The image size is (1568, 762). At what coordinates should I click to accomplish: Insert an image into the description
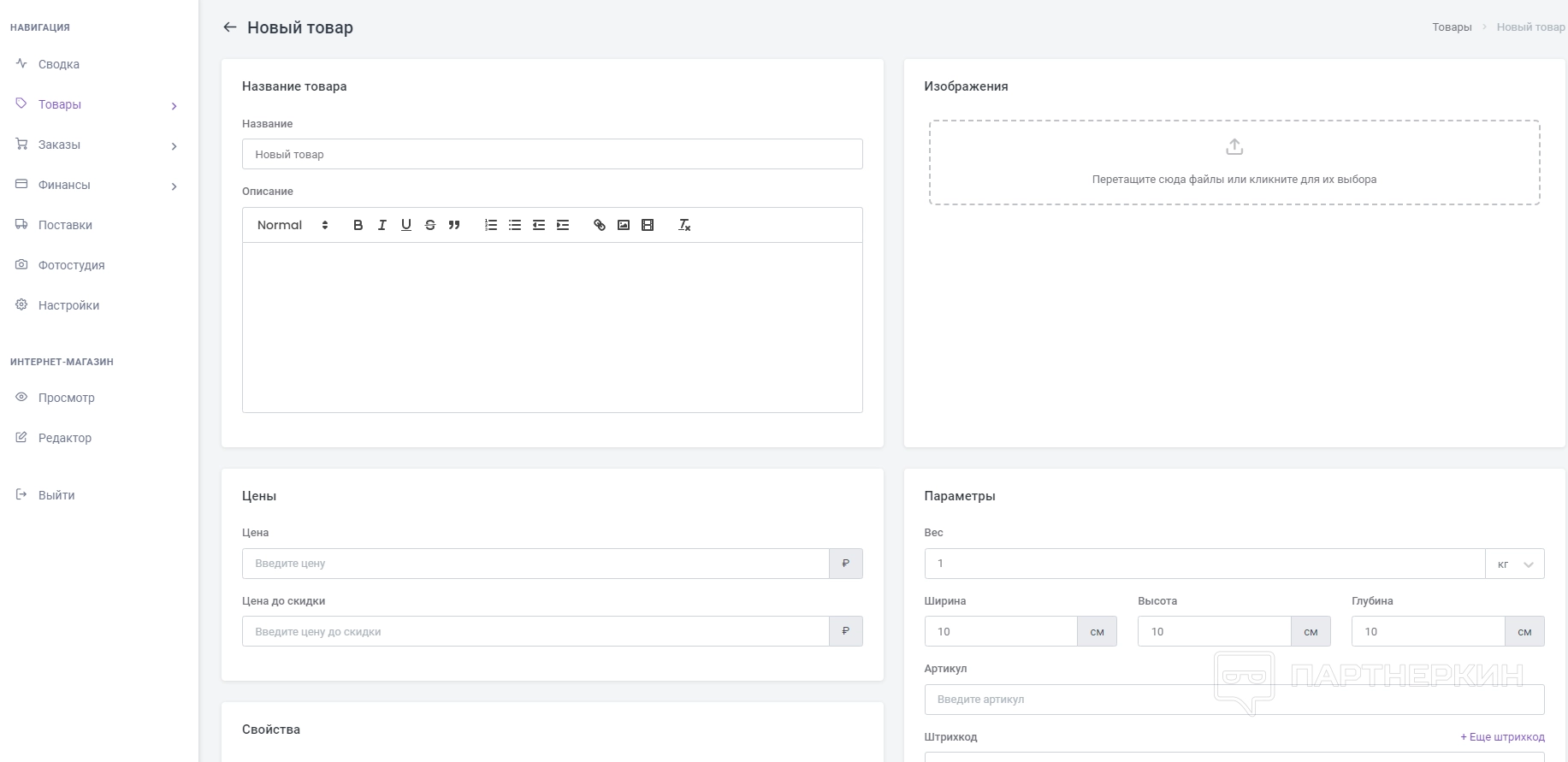pos(623,225)
